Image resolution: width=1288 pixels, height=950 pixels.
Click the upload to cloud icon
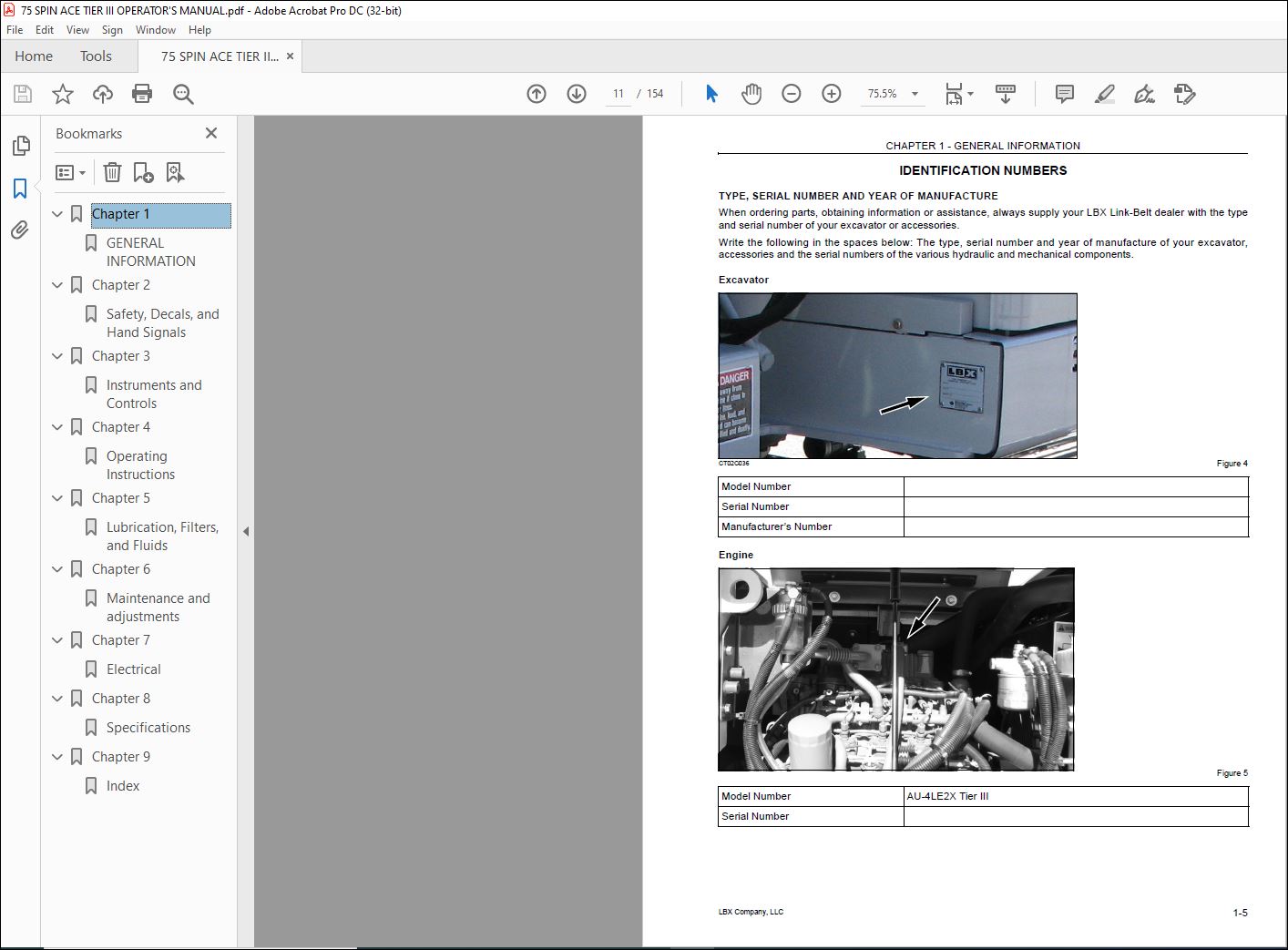pos(103,94)
